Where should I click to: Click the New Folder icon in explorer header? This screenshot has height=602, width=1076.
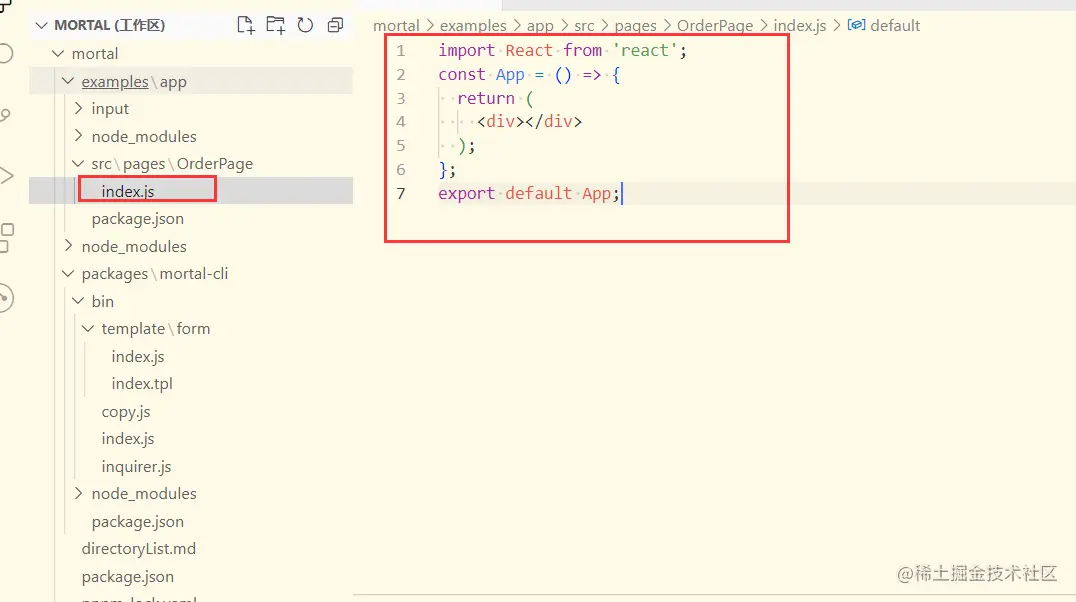point(276,25)
